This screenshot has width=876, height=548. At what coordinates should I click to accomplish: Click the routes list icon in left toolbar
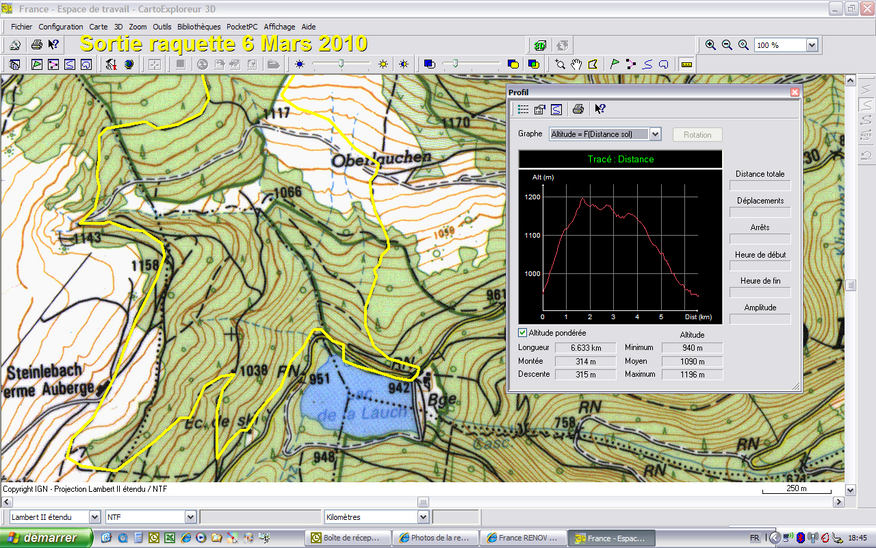coord(53,64)
